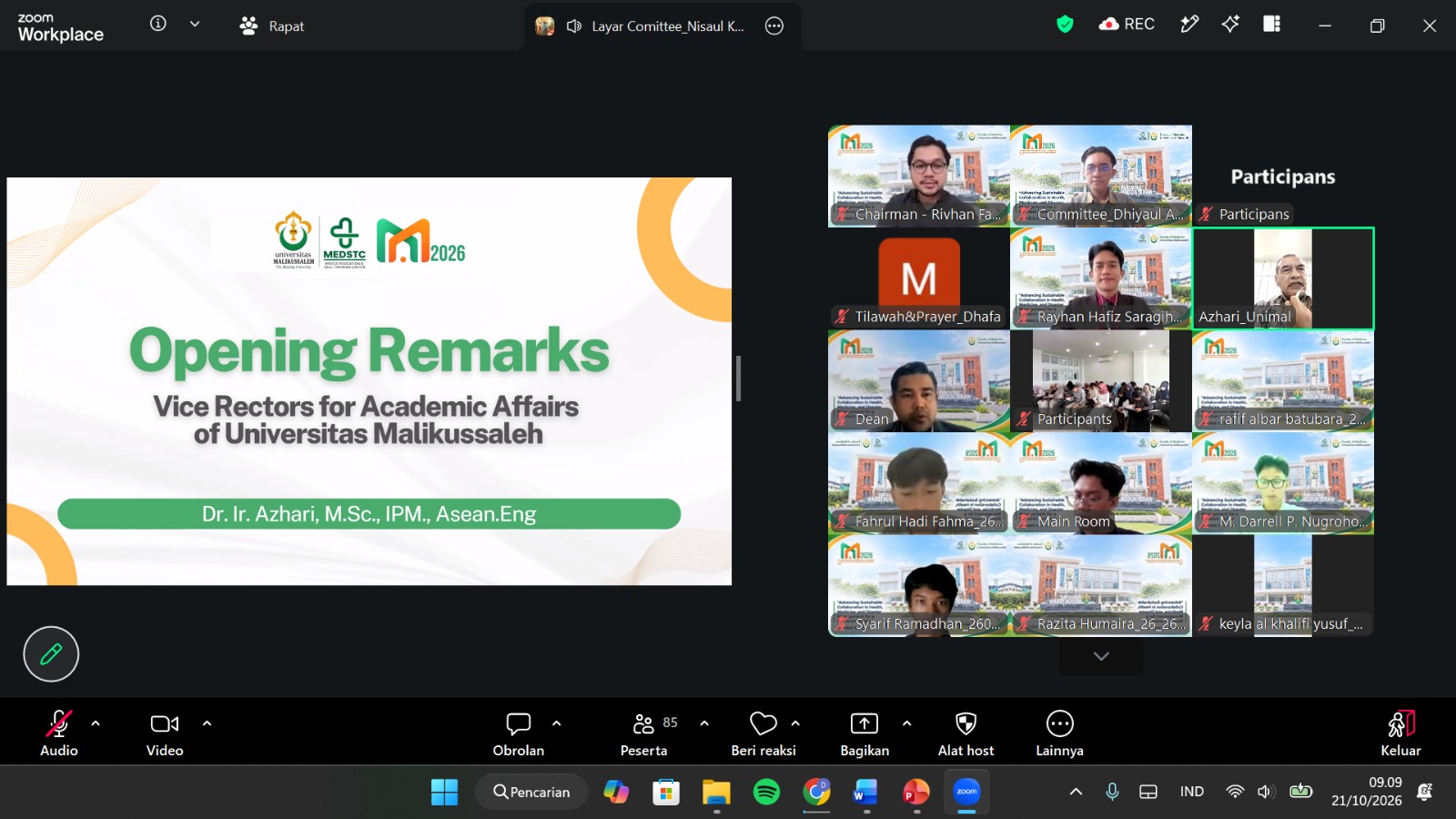Expand Bagikan options caret

pos(906,723)
